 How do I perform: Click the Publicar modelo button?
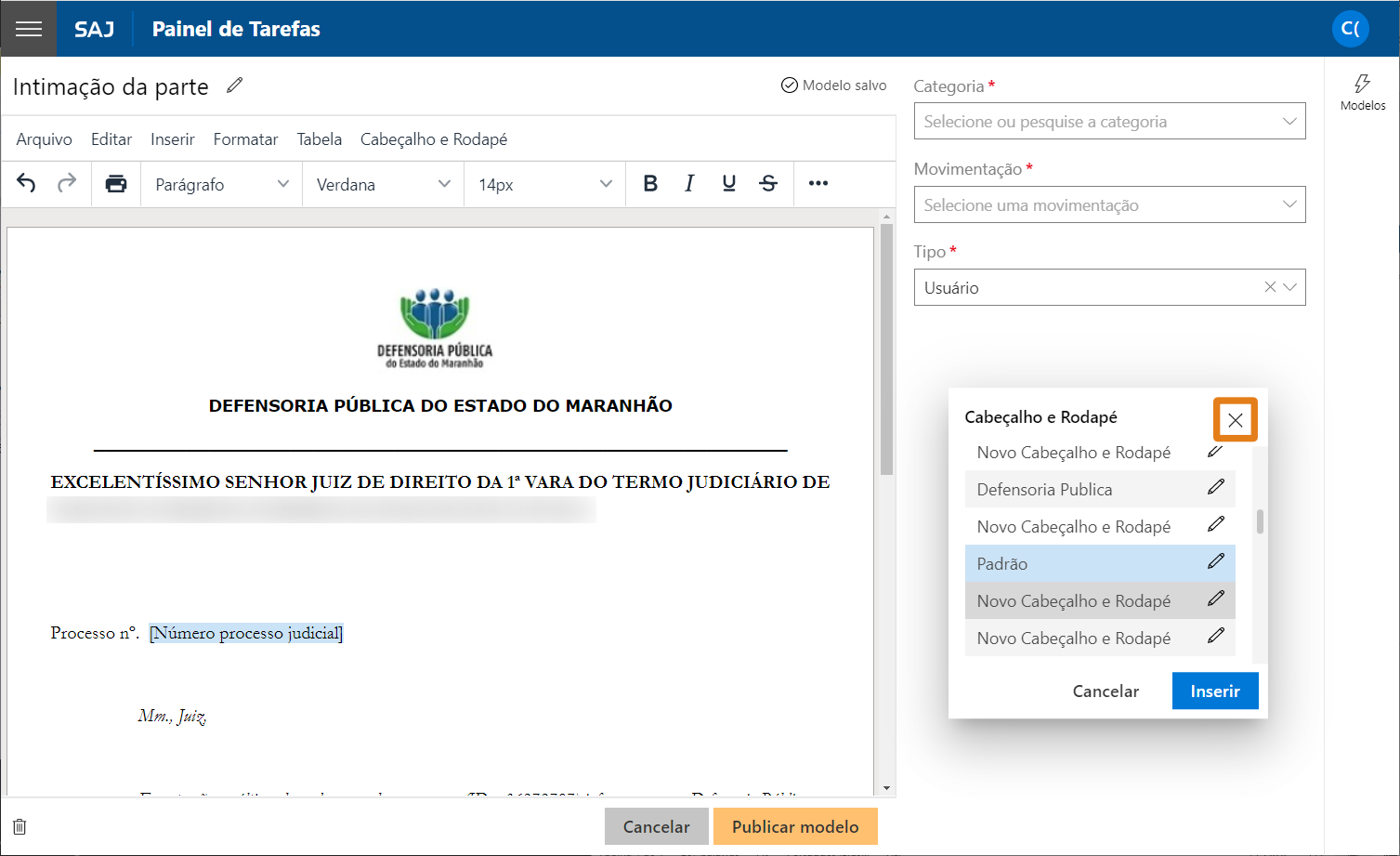795,826
